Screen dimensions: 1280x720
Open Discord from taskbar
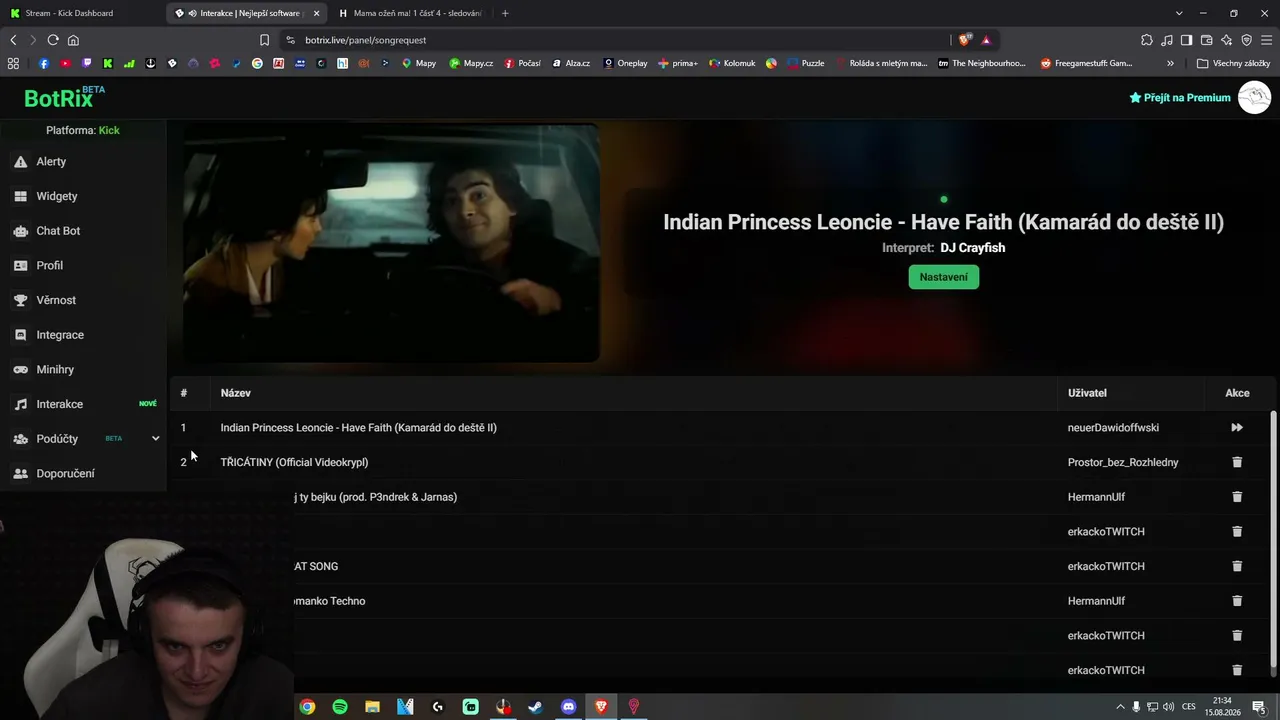click(568, 707)
